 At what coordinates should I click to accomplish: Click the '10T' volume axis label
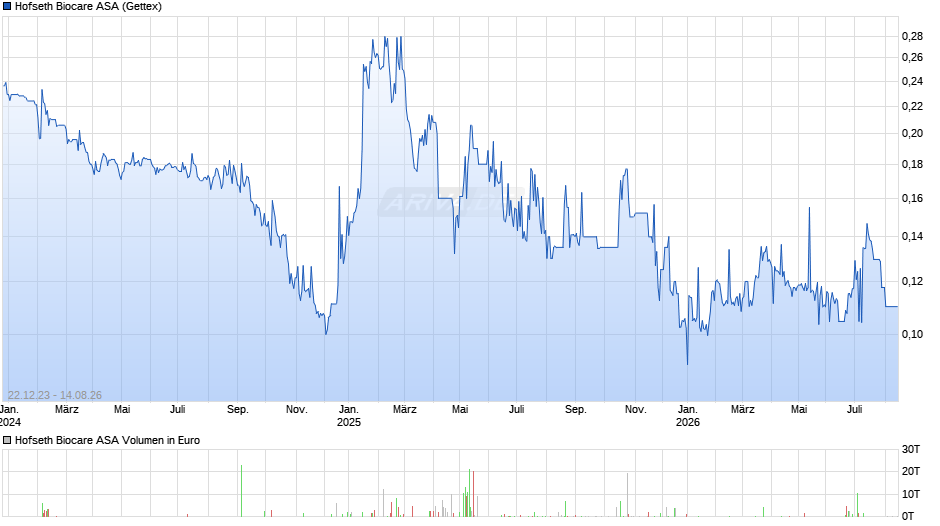(x=911, y=494)
